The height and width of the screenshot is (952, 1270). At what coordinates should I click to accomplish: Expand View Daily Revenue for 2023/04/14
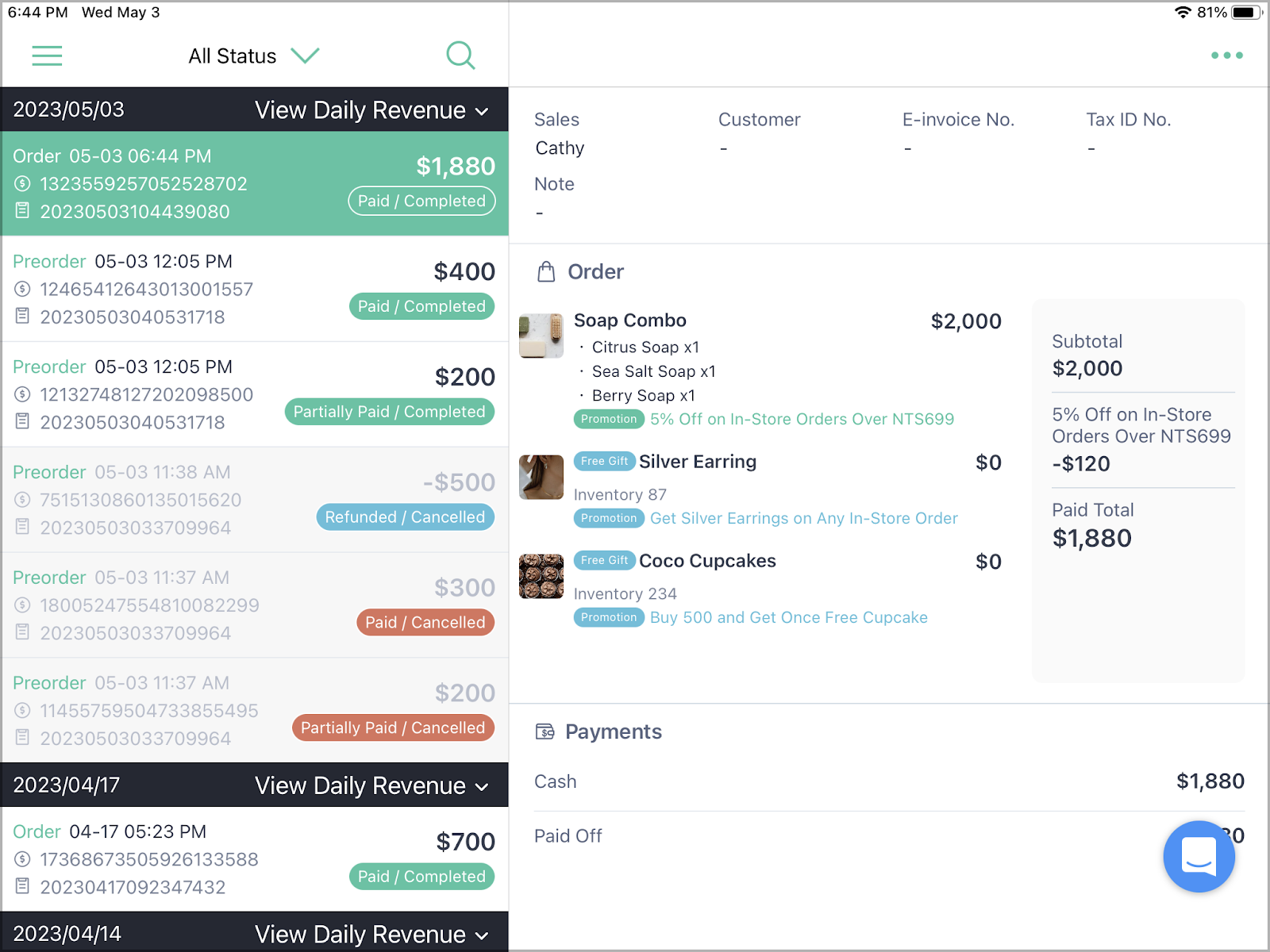point(371,934)
